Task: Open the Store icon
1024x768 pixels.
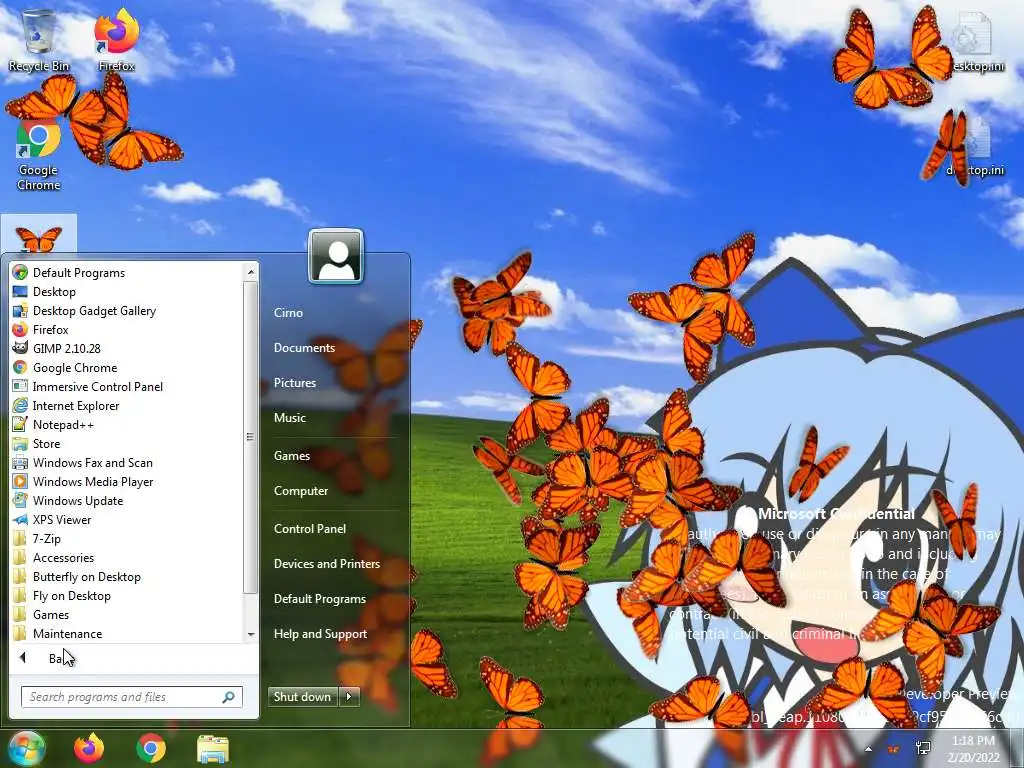Action: (x=20, y=443)
